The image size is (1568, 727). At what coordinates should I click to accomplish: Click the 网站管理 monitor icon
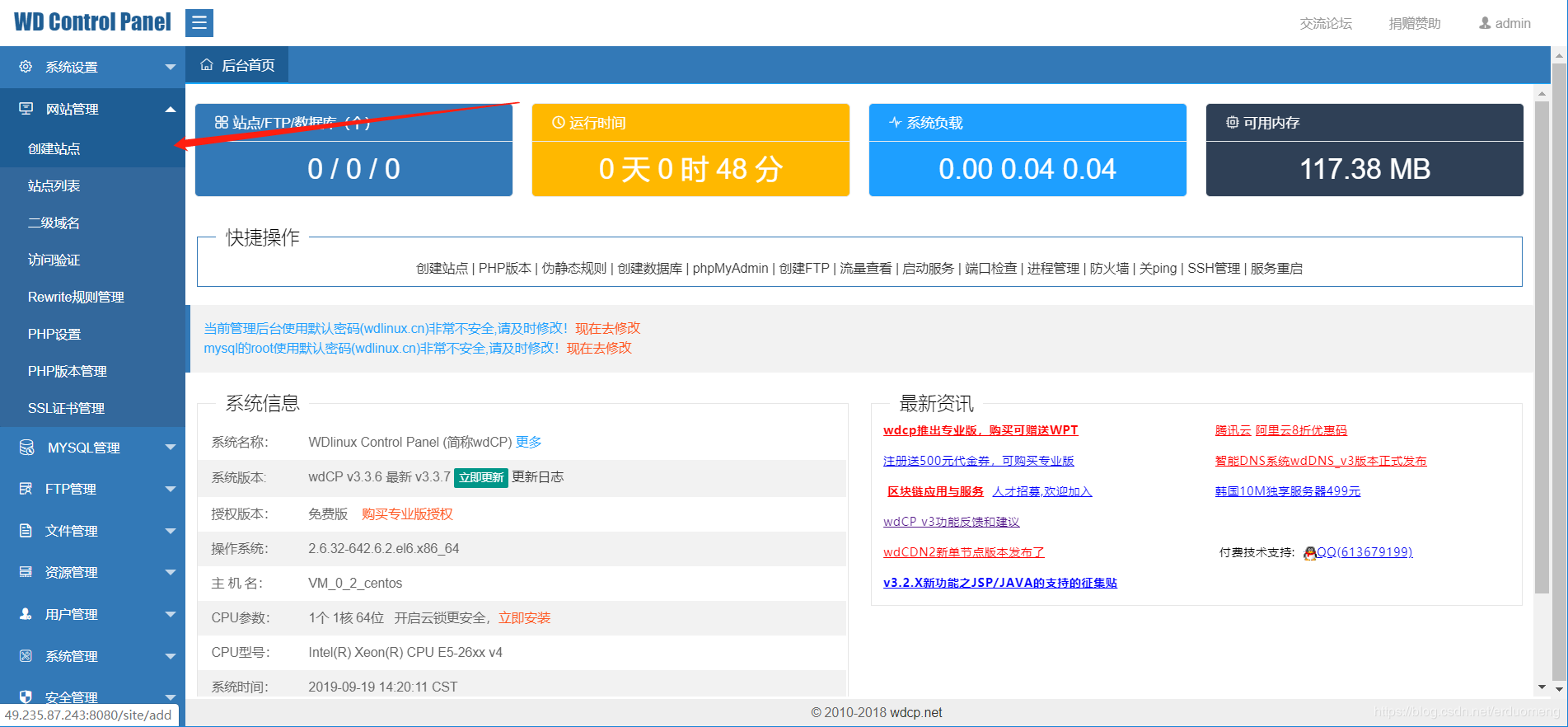coord(26,109)
